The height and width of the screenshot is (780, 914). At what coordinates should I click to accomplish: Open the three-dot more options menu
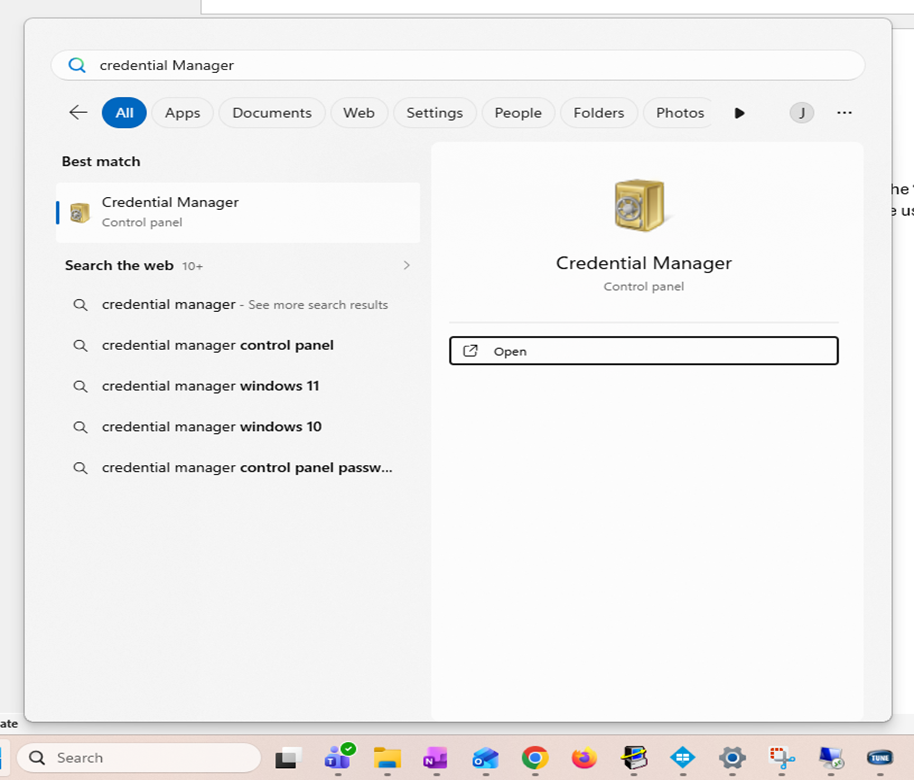pyautogui.click(x=844, y=113)
